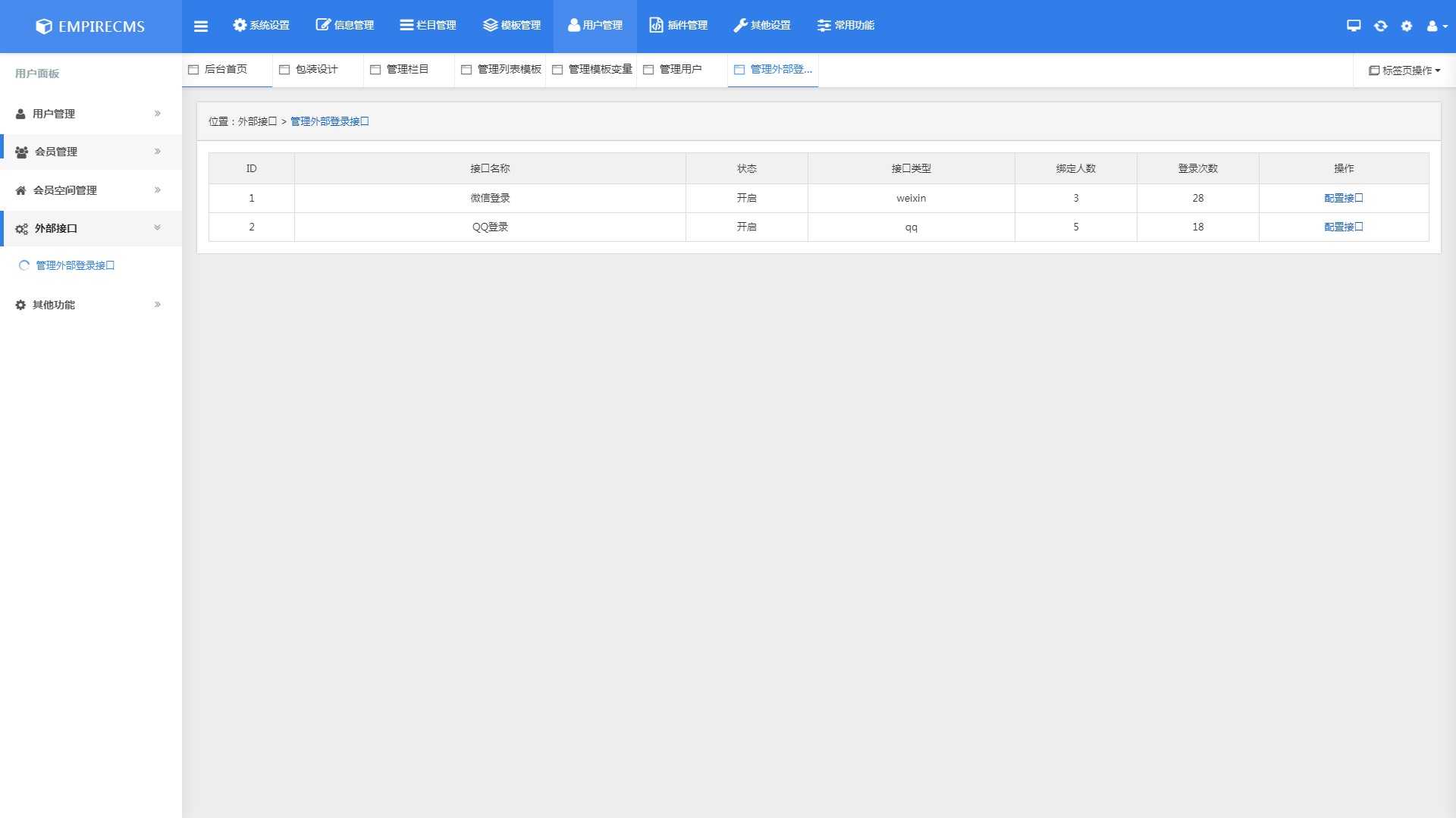The image size is (1456, 818).
Task: Click the EmpireCMS cube logo
Action: (x=44, y=27)
